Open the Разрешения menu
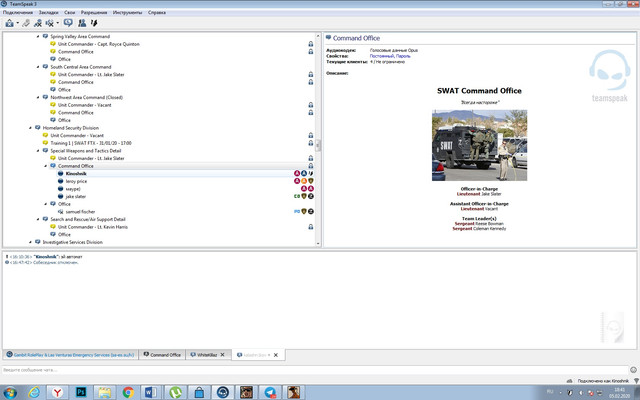 [94, 13]
